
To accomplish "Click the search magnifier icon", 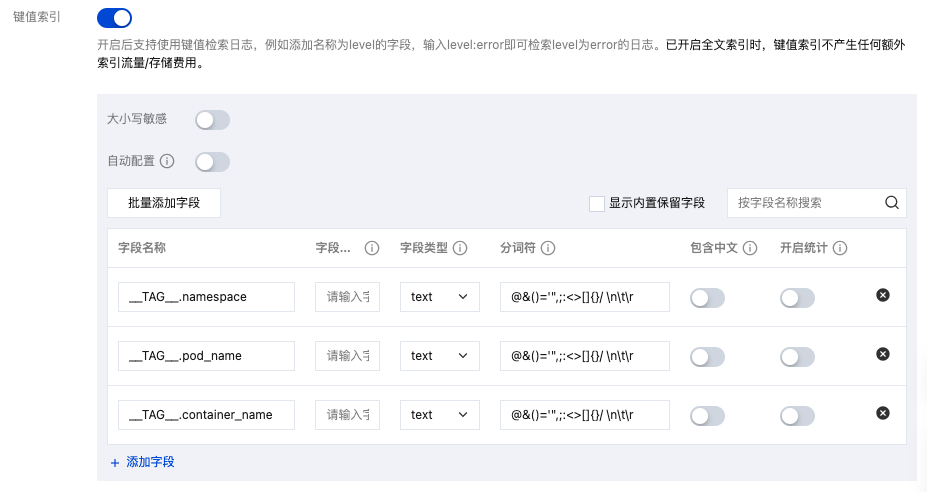I will point(892,203).
